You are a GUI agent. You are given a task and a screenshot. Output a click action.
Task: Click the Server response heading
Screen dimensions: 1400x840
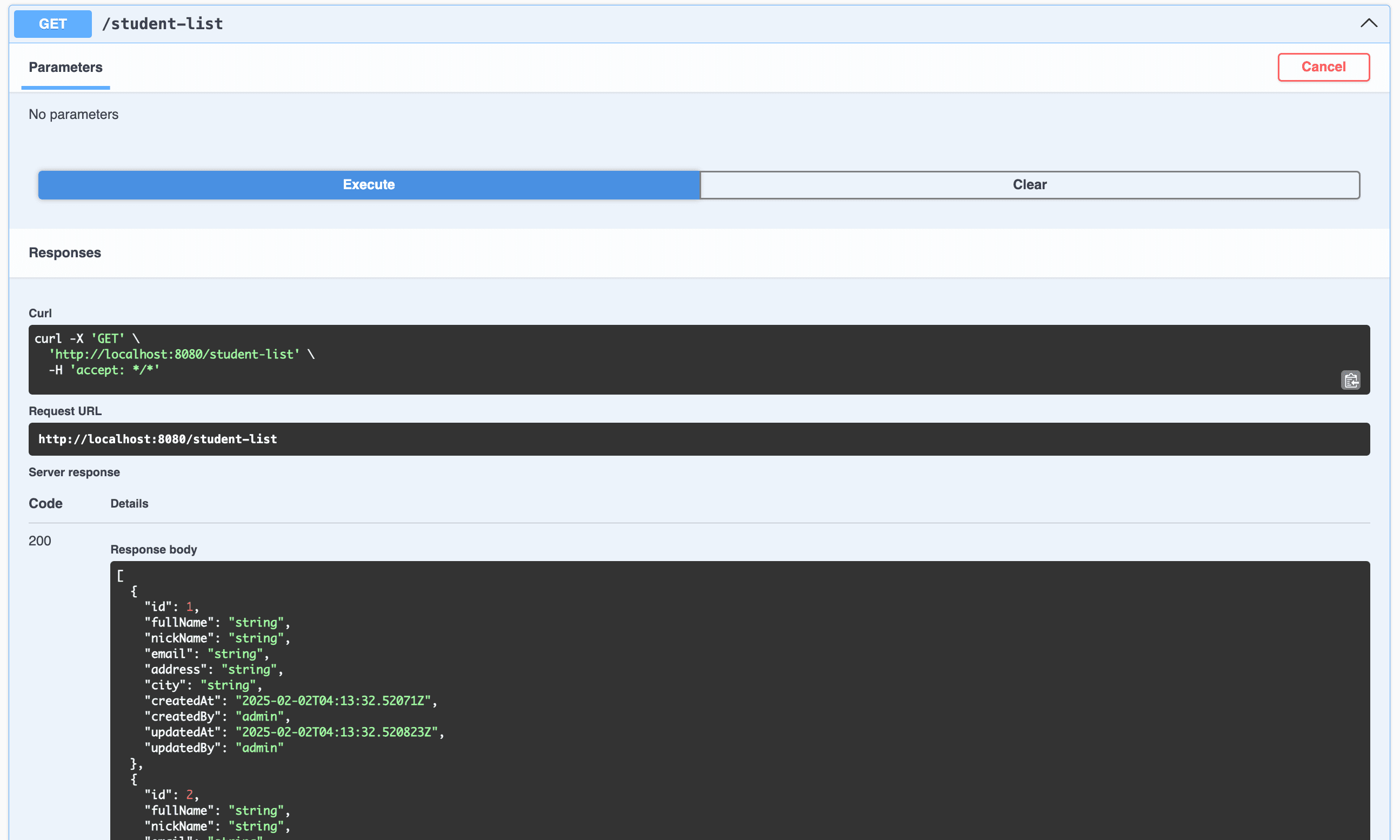coord(74,472)
